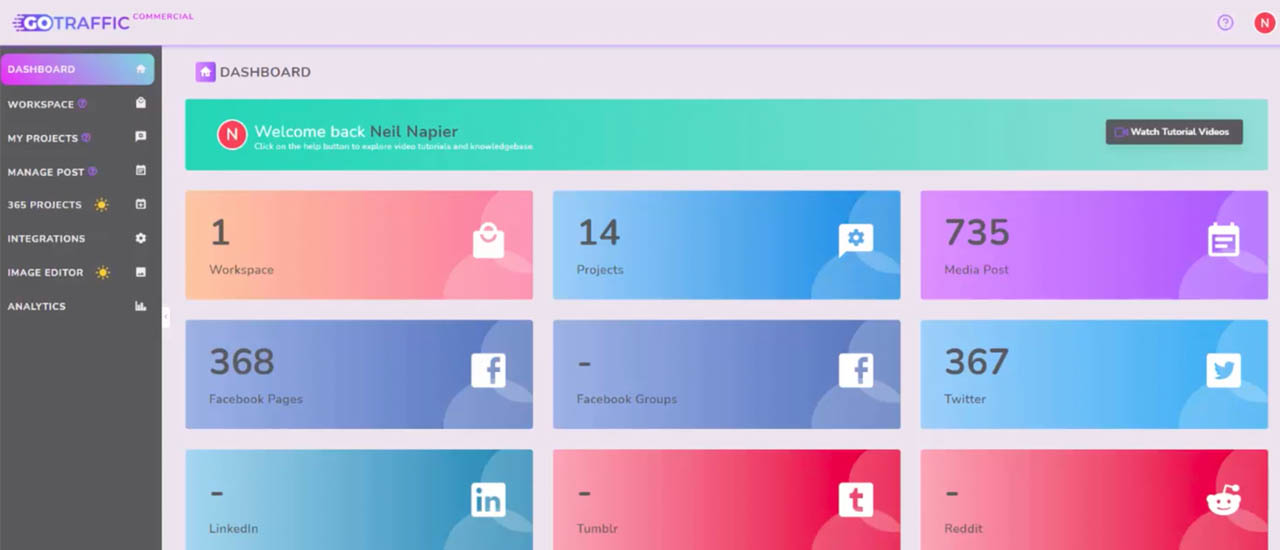The width and height of the screenshot is (1280, 550).
Task: Click the Facebook Groups label on its card
Action: (x=627, y=399)
